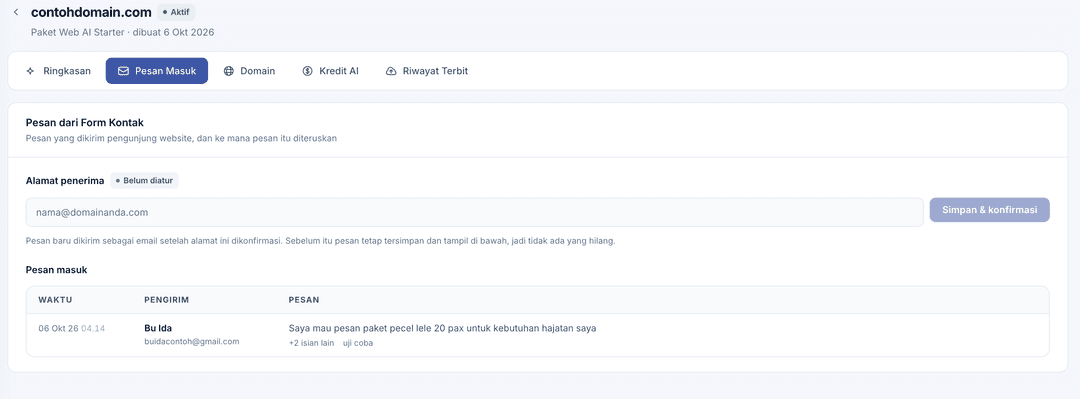Screen dimensions: 1080x399
Task: Click the PESAN column header
Action: tap(303, 300)
